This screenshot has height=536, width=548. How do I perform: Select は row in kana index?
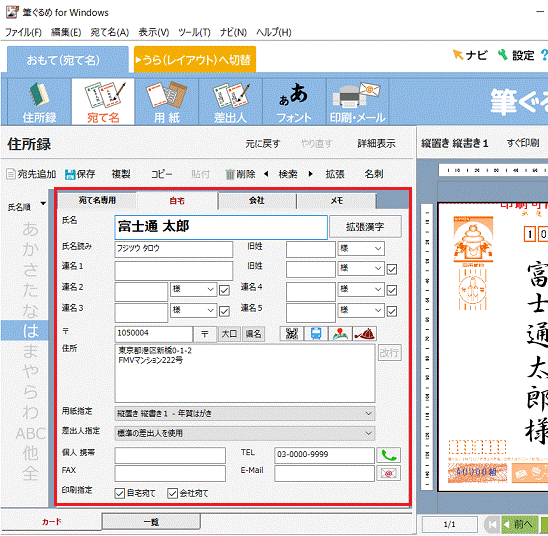coord(25,330)
